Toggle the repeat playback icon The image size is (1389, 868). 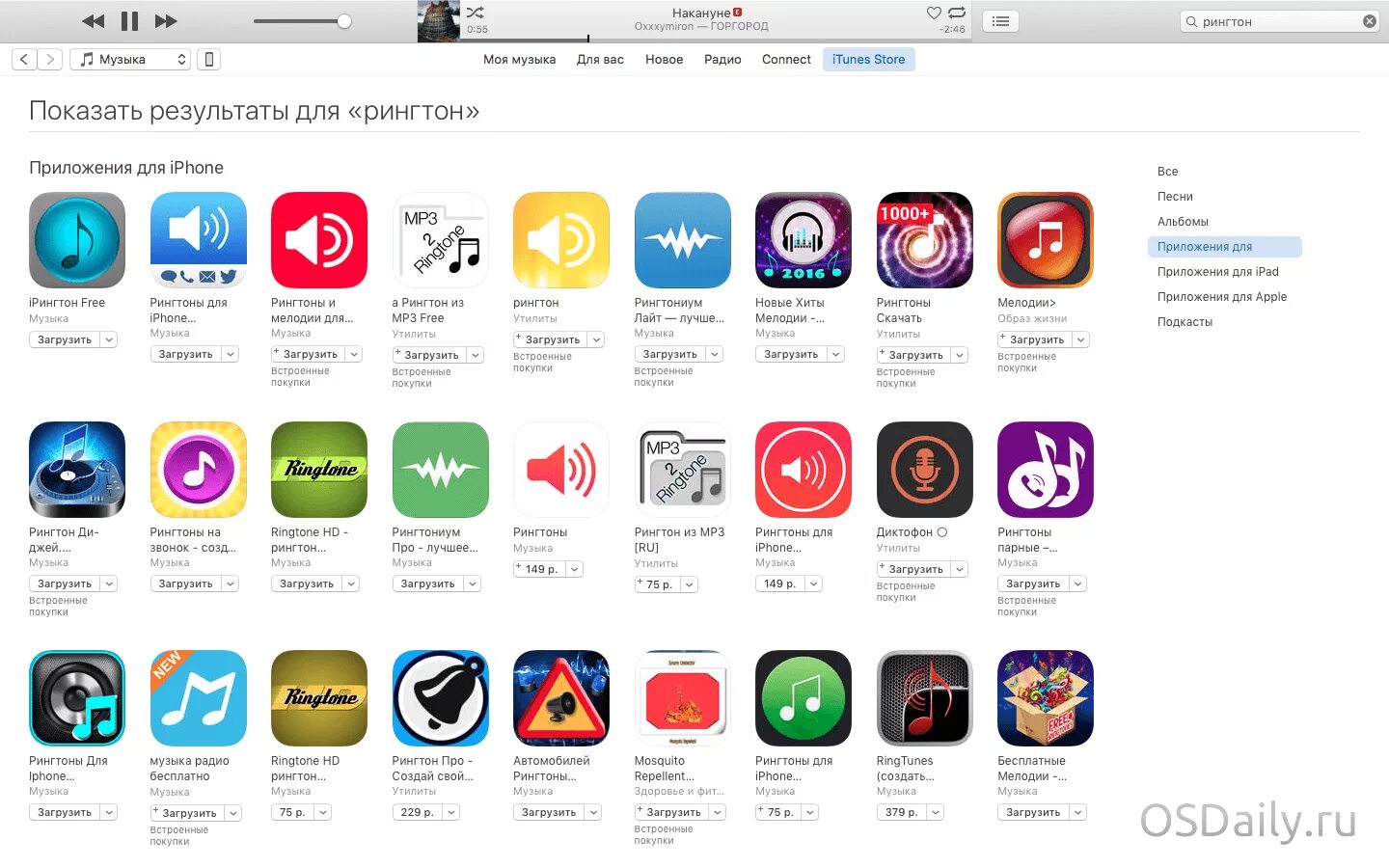(957, 13)
